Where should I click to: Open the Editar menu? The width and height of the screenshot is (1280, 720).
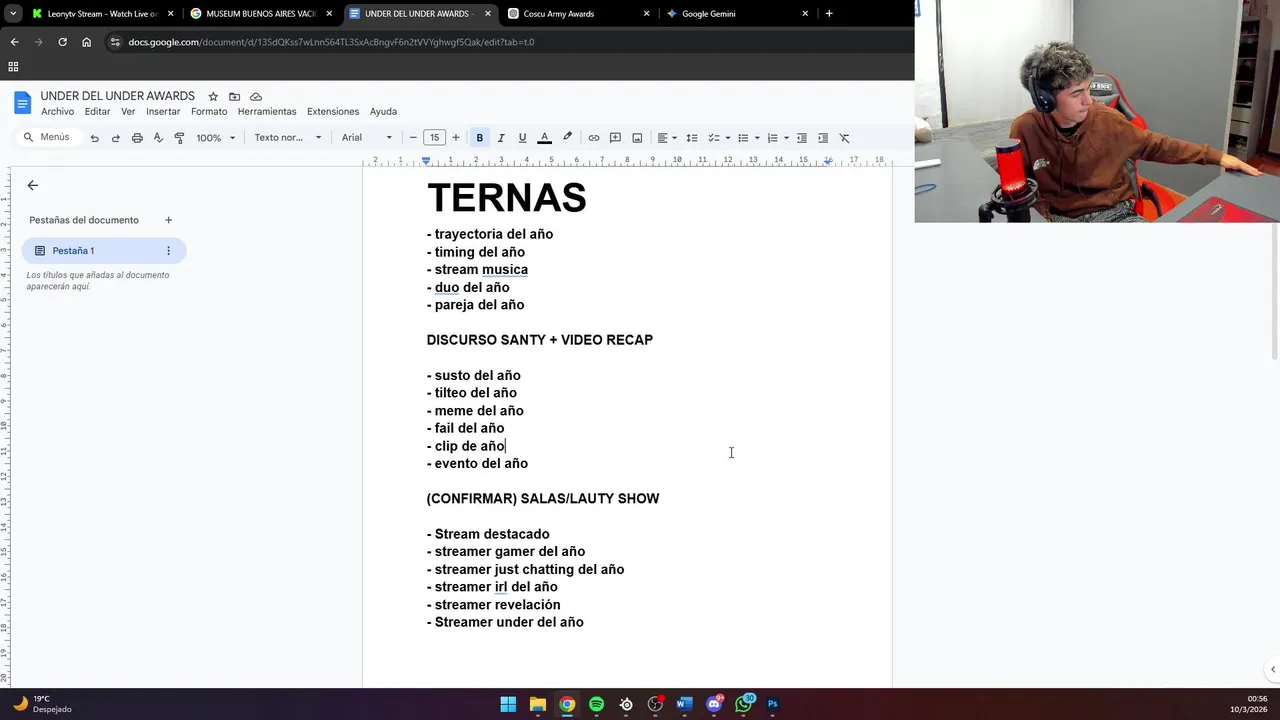97,111
